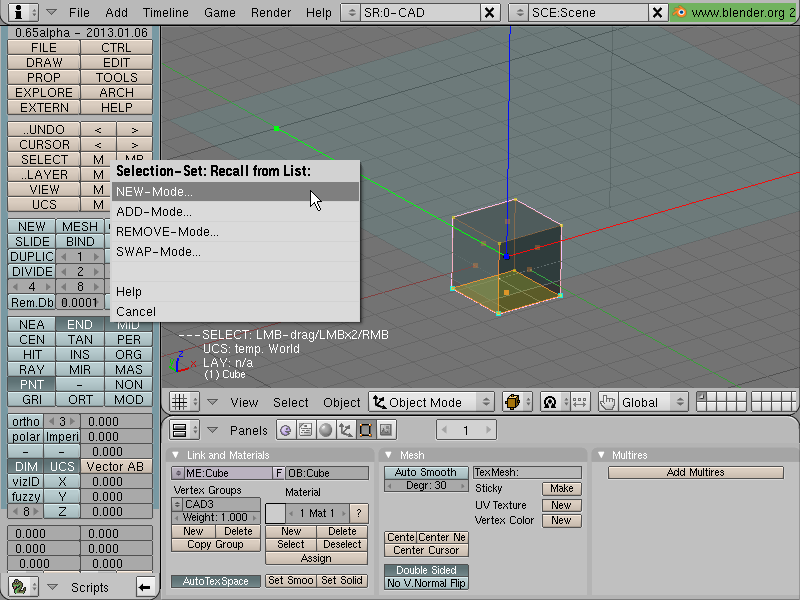Open the Script context panel icon
The width and height of the screenshot is (800, 600).
point(306,430)
